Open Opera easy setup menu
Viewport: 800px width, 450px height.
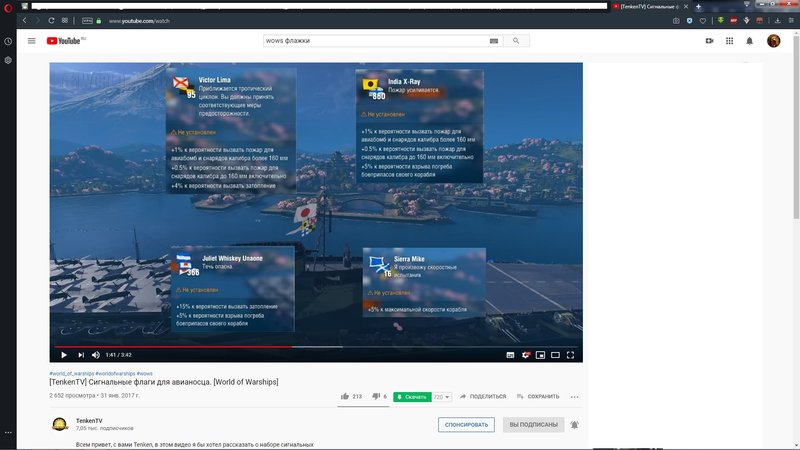click(x=791, y=21)
